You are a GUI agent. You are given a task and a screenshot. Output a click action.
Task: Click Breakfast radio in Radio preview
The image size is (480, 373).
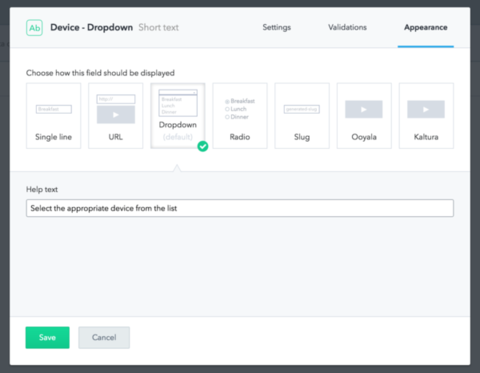tap(227, 101)
